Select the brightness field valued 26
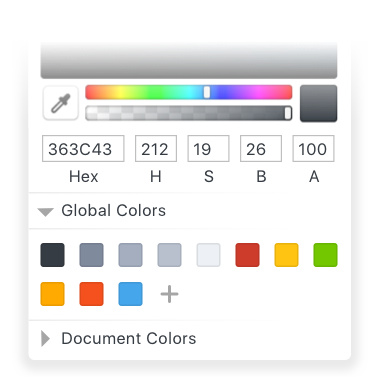This screenshot has width=381, height=389. point(261,149)
